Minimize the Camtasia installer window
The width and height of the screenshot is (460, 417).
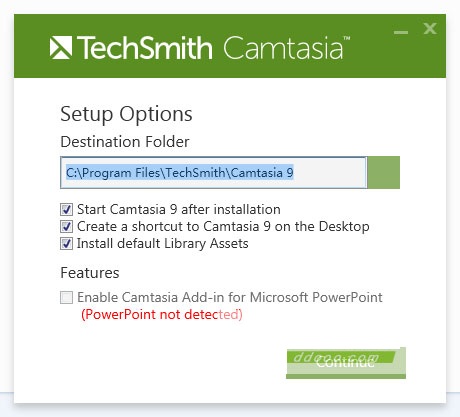point(401,32)
